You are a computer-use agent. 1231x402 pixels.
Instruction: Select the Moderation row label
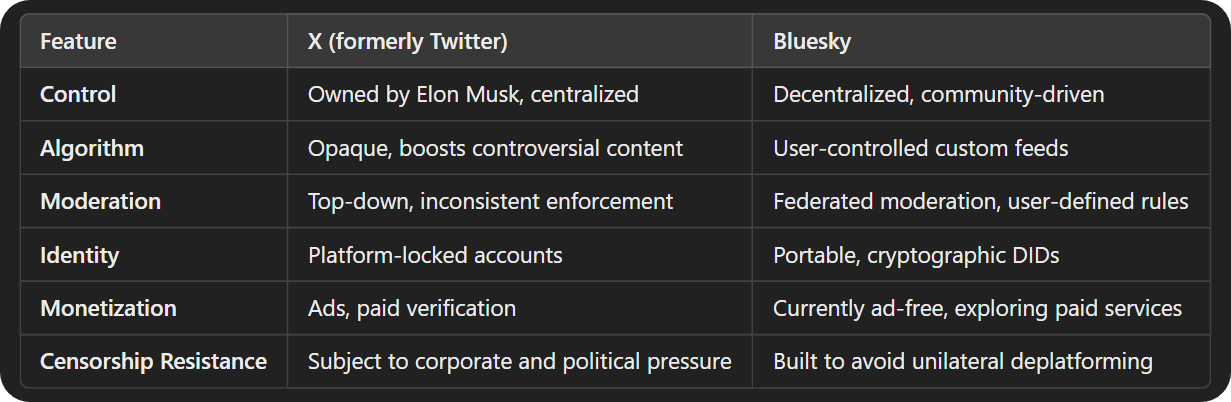pos(100,201)
